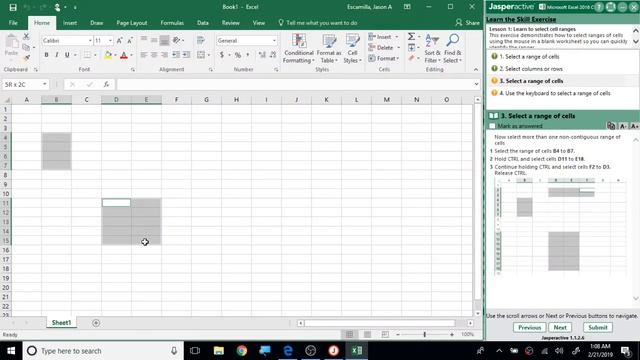Screen dimensions: 640x360
Task: Click the Select All corner triangle
Action: tap(6, 100)
